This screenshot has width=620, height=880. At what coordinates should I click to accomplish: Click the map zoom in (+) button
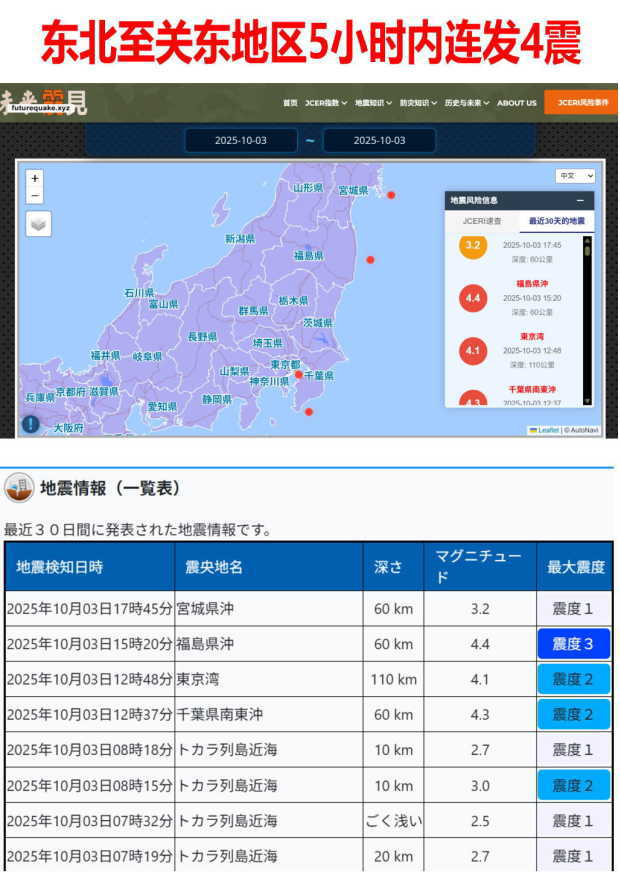point(35,179)
